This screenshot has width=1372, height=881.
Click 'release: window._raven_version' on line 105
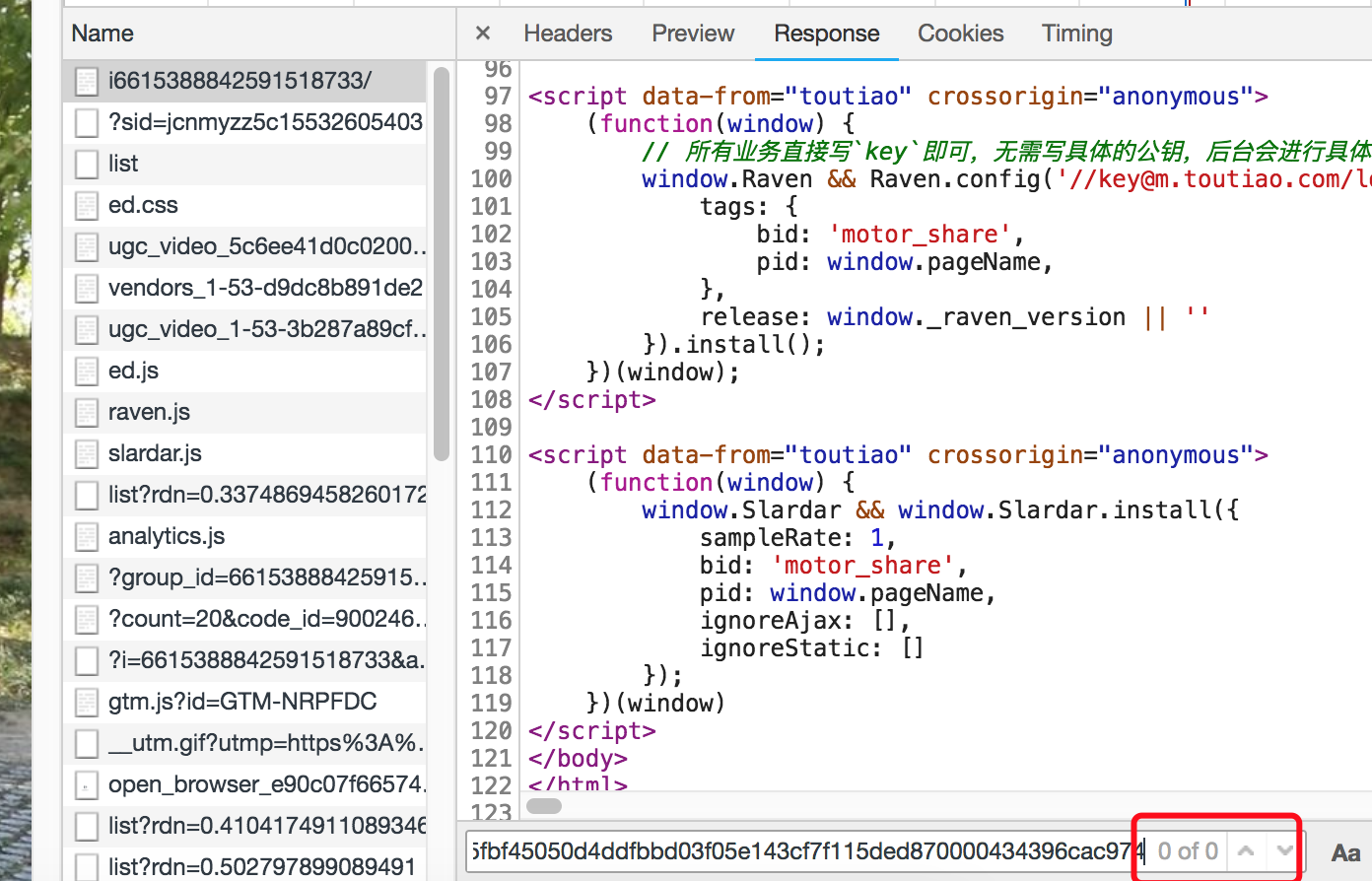[914, 317]
